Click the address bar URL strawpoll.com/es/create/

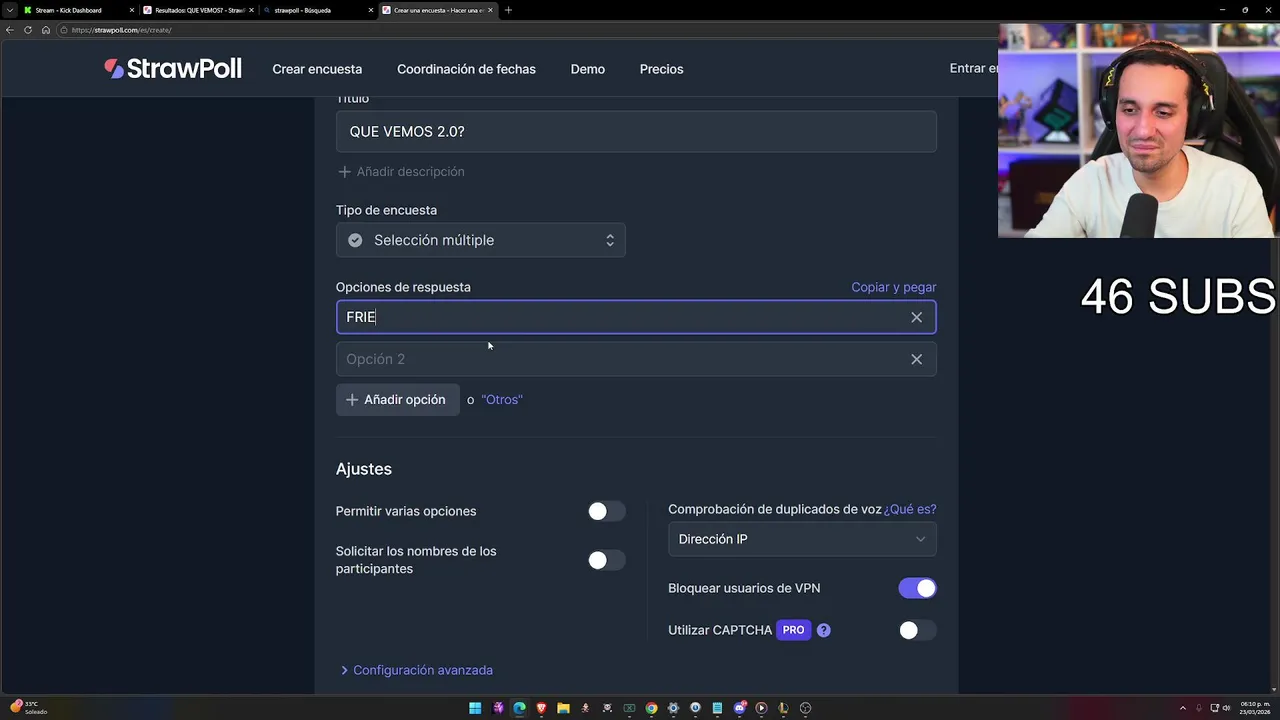[x=121, y=30]
